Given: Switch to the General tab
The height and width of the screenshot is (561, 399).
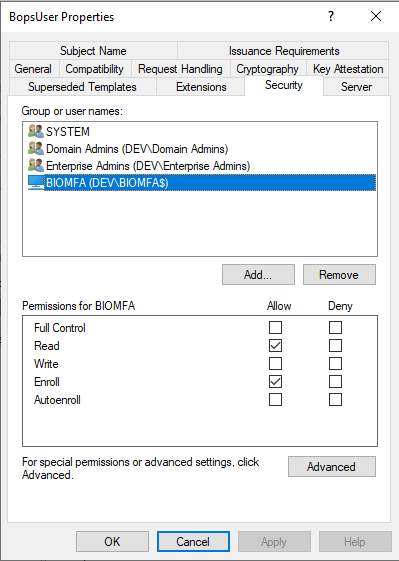Looking at the screenshot, I should pos(33,69).
